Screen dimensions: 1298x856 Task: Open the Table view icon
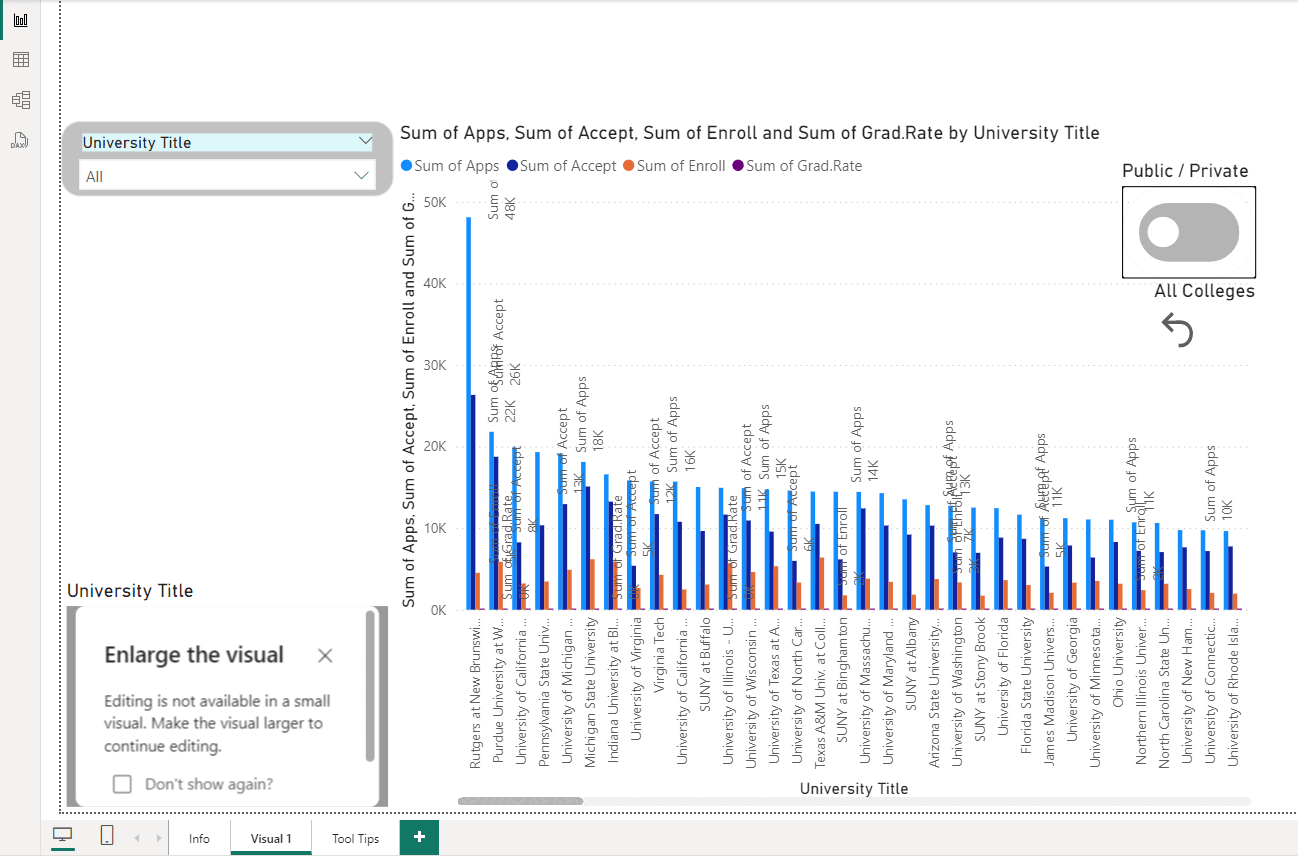click(x=20, y=60)
